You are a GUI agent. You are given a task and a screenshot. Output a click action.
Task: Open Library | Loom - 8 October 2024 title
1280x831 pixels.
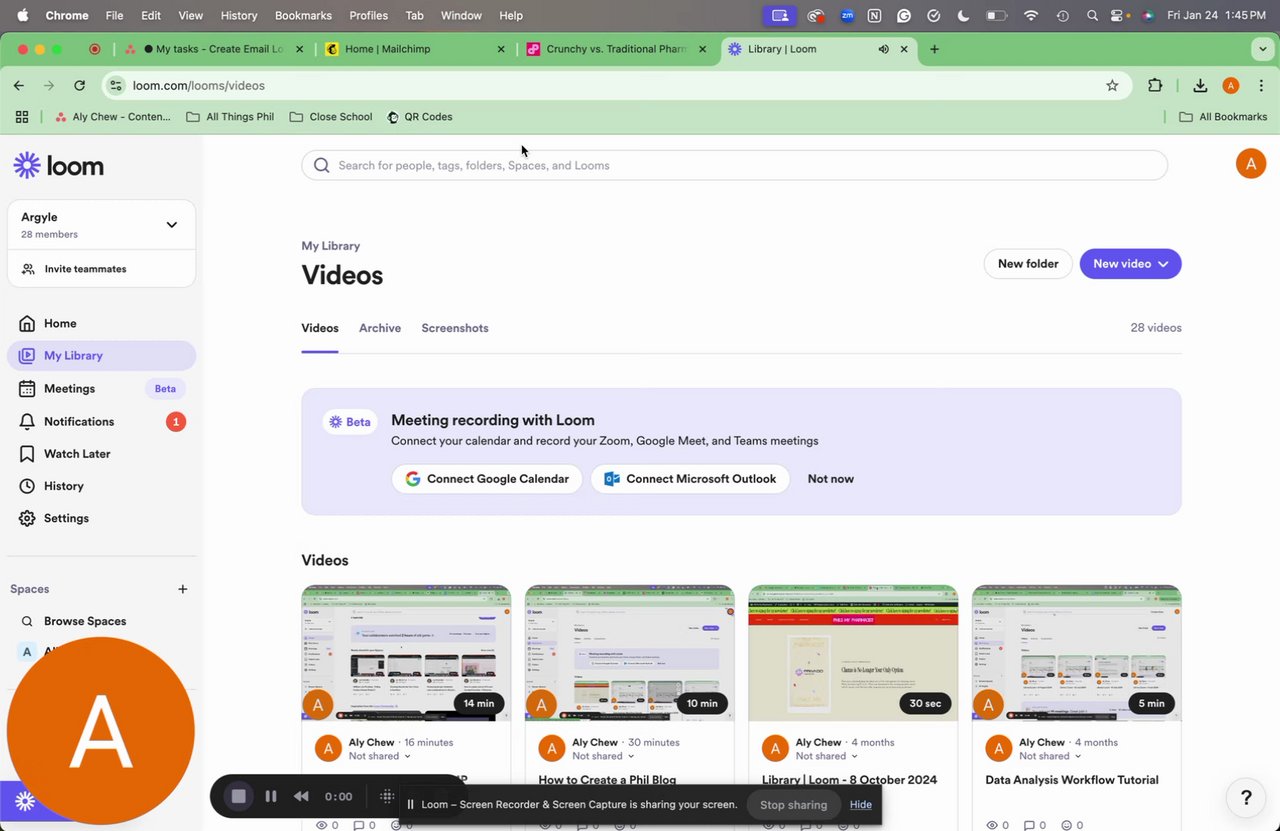coord(849,780)
